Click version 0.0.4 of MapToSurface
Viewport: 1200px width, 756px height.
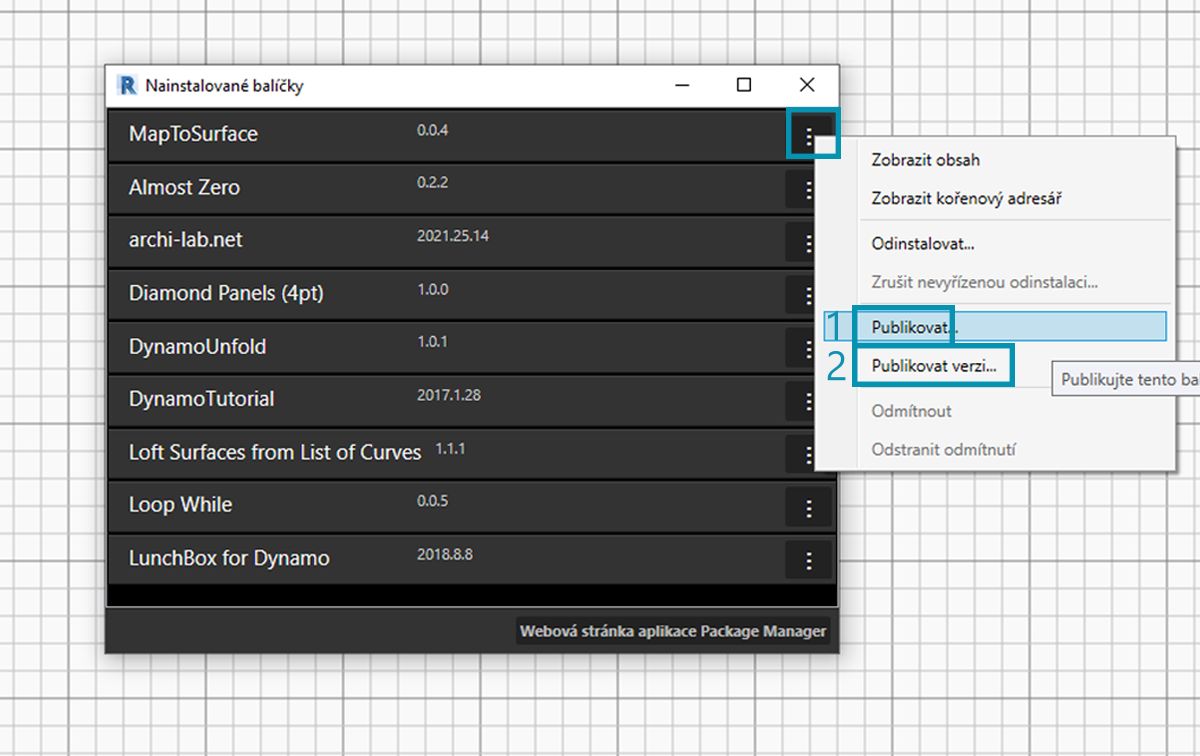432,130
